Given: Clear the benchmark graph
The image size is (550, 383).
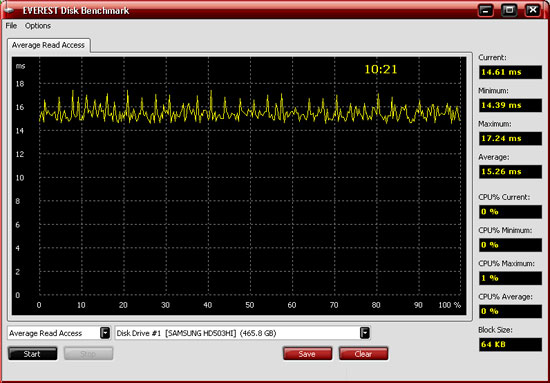Looking at the screenshot, I should click(363, 354).
